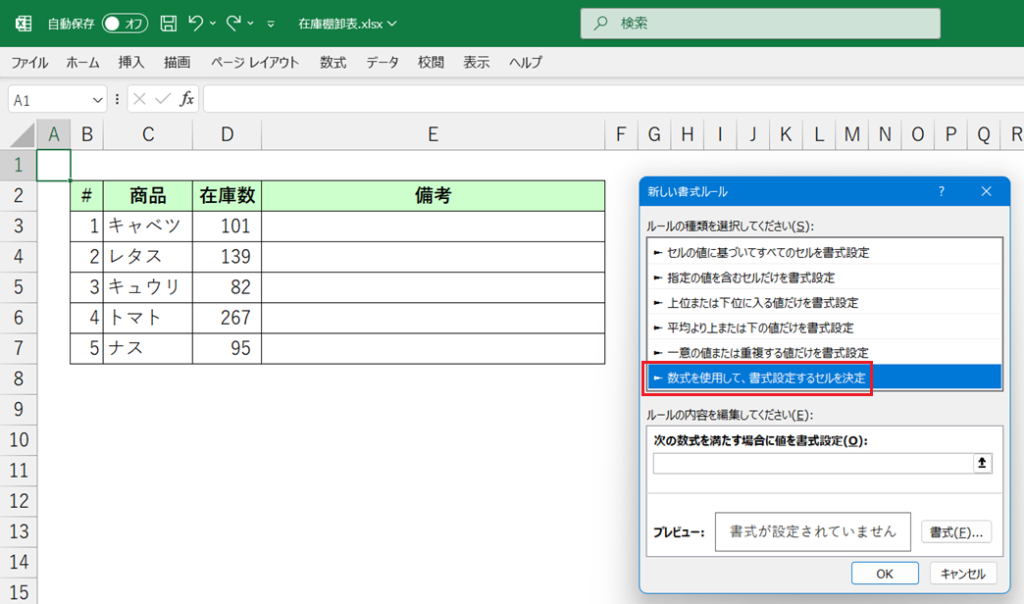Select column E header
This screenshot has height=604, width=1024.
tap(433, 135)
